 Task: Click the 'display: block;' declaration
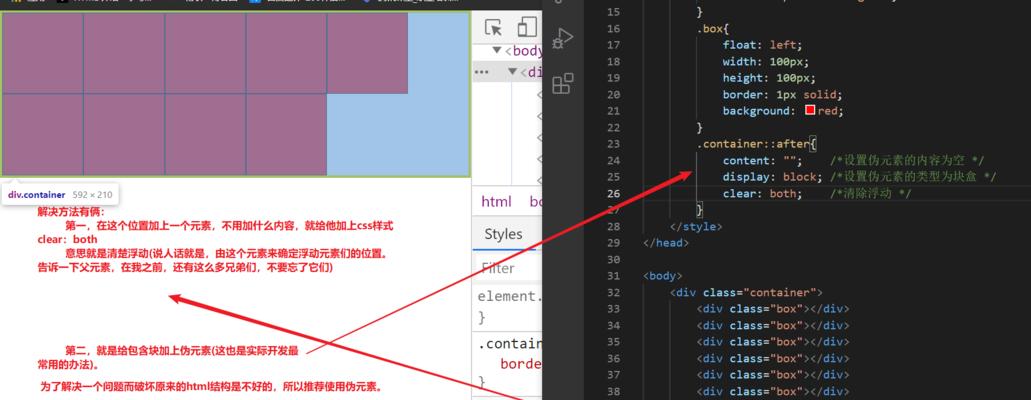point(773,177)
